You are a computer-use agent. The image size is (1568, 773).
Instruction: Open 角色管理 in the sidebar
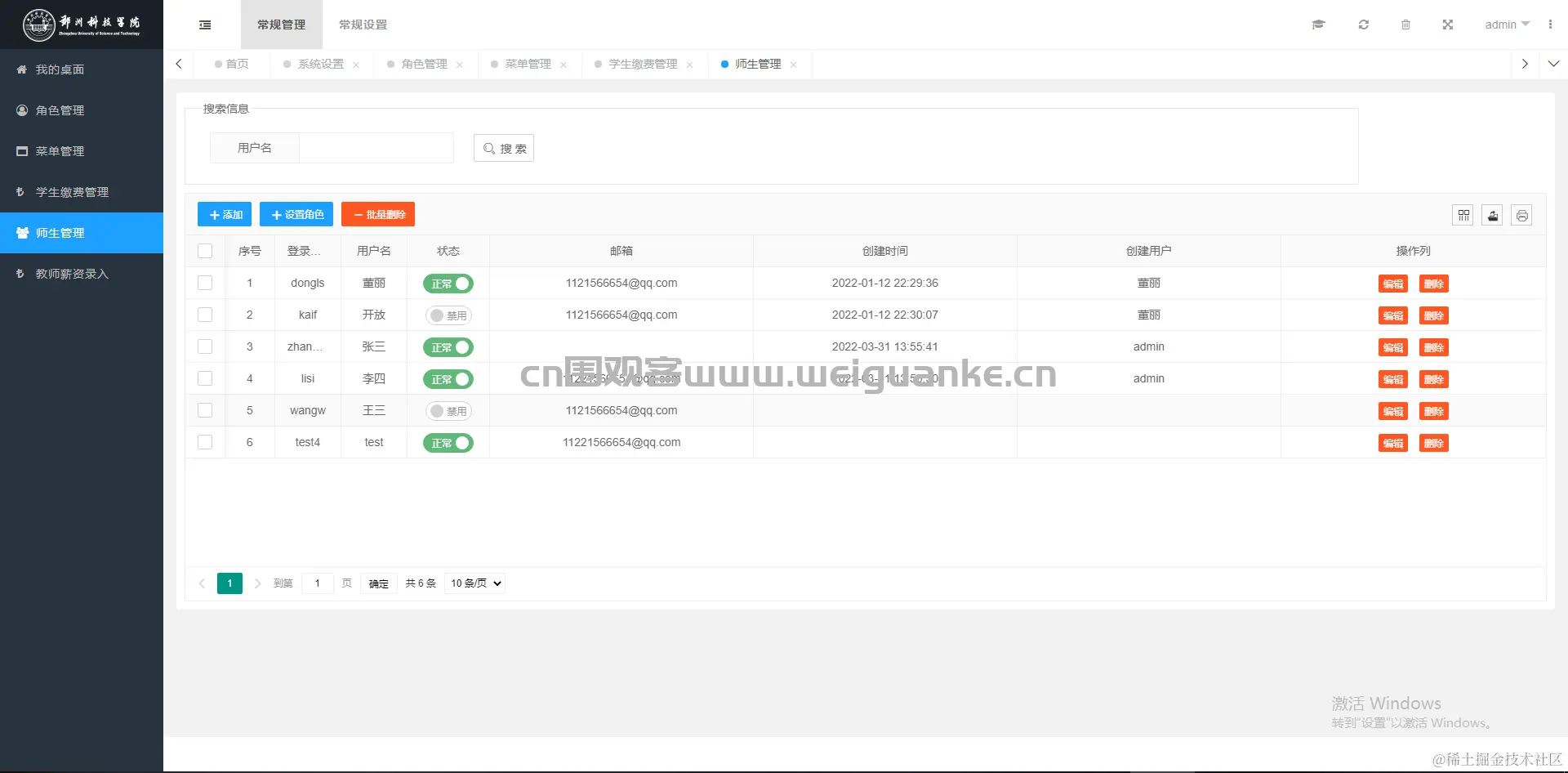pos(82,110)
